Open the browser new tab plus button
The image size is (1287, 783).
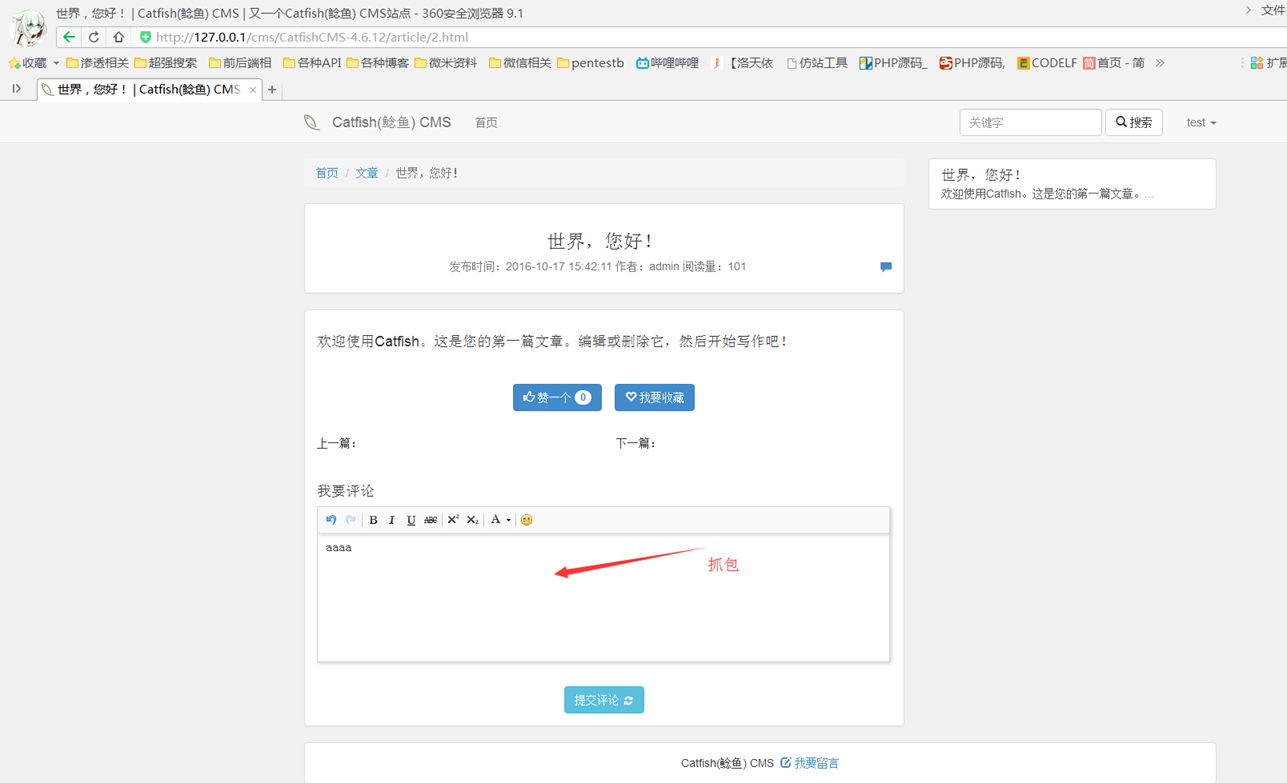click(272, 90)
